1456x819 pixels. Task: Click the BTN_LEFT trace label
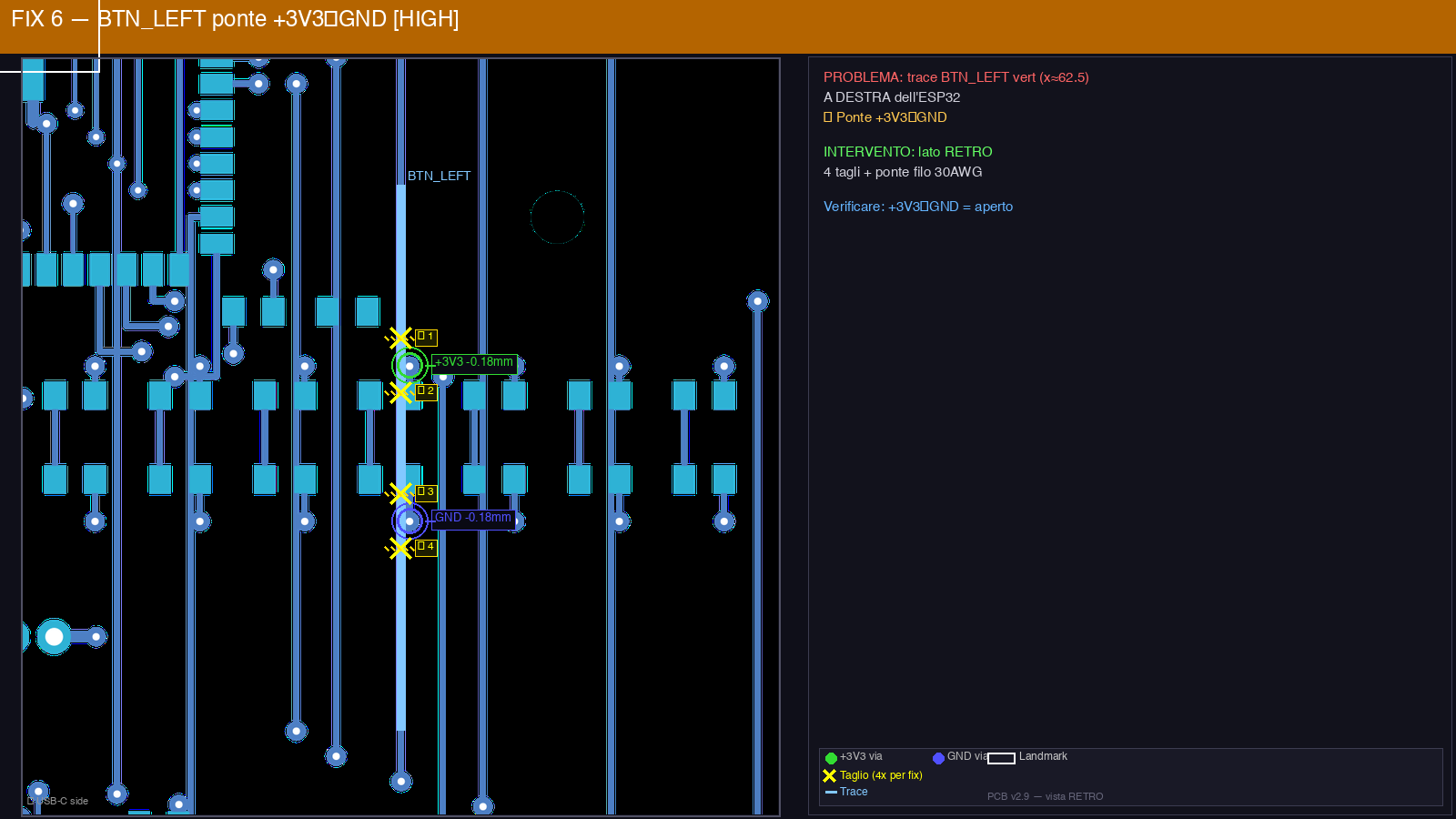[x=439, y=176]
